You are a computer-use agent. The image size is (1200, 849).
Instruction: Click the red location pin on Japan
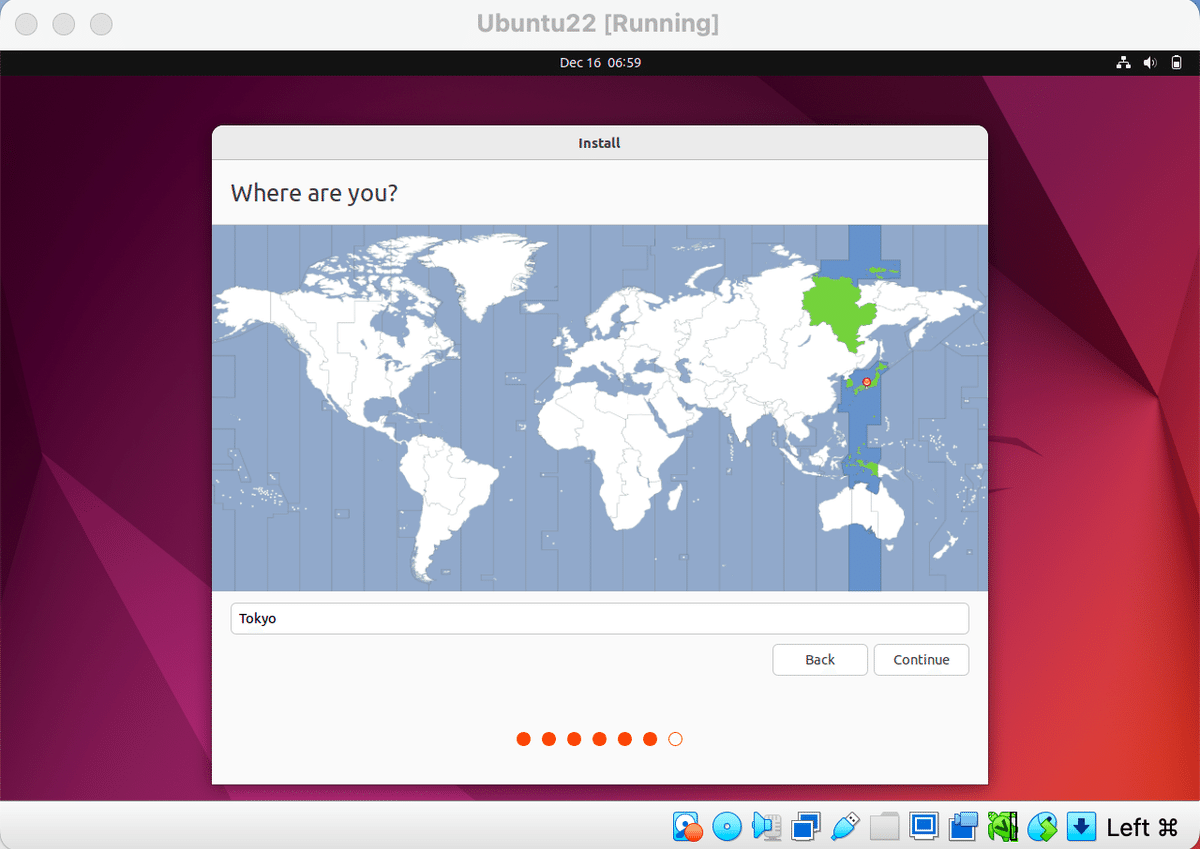click(x=866, y=382)
